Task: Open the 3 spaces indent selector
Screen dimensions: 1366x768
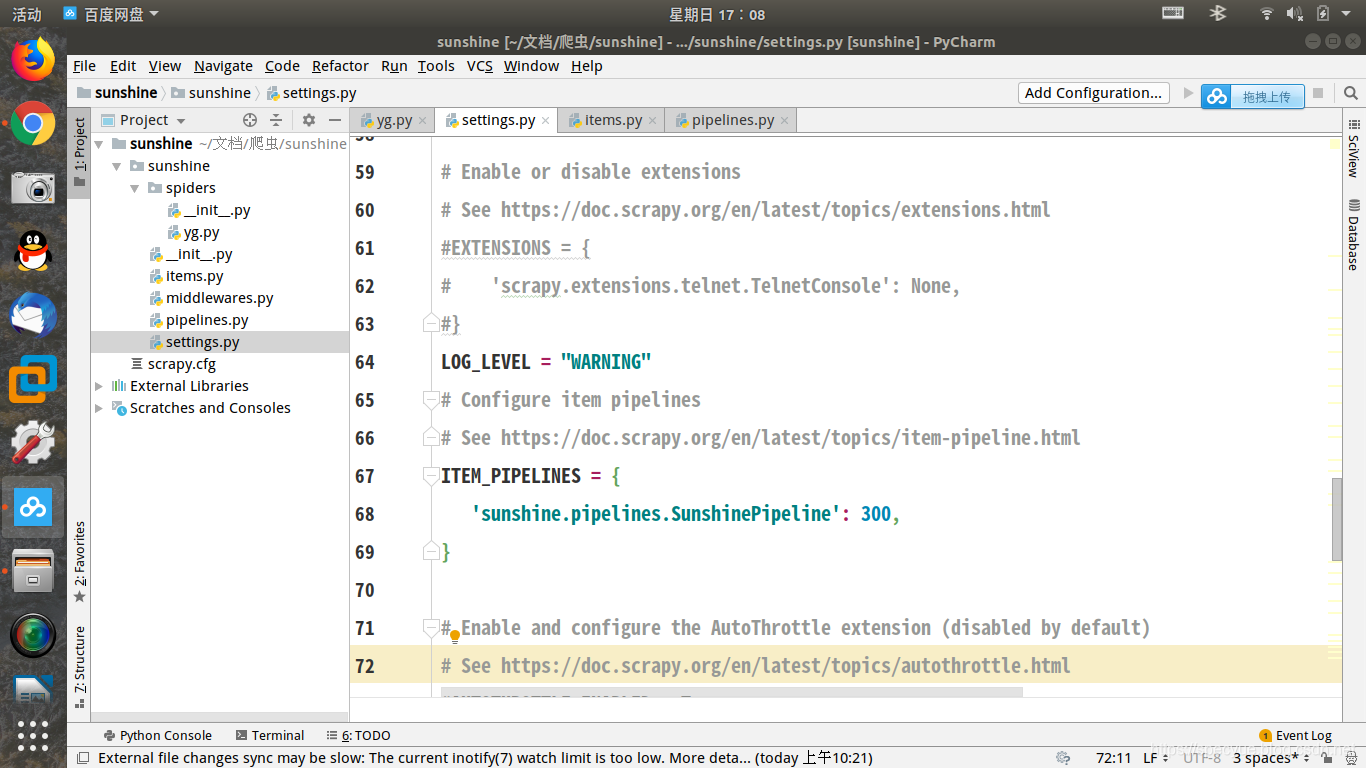Action: [1273, 758]
